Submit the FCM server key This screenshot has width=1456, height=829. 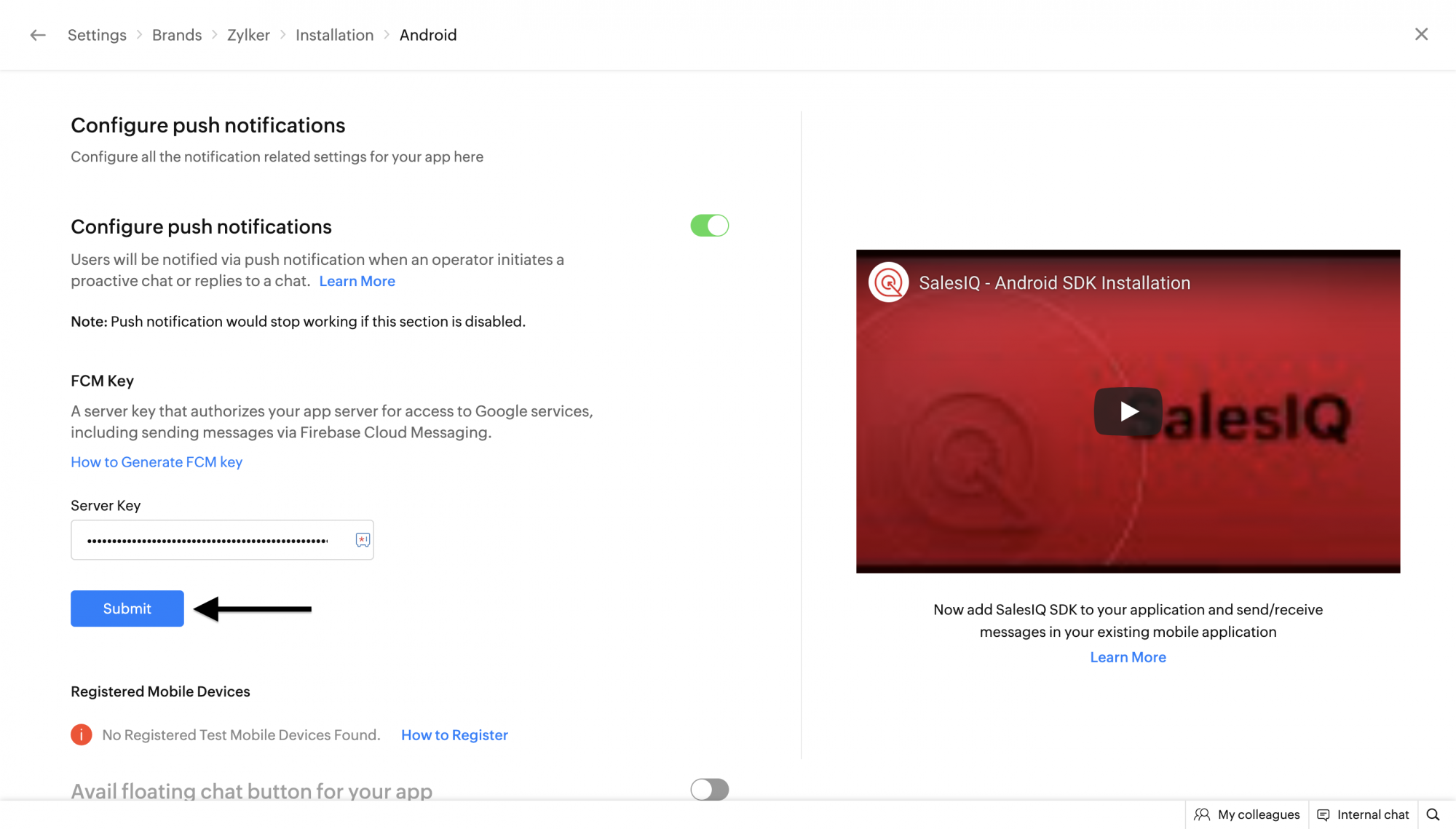click(x=127, y=608)
